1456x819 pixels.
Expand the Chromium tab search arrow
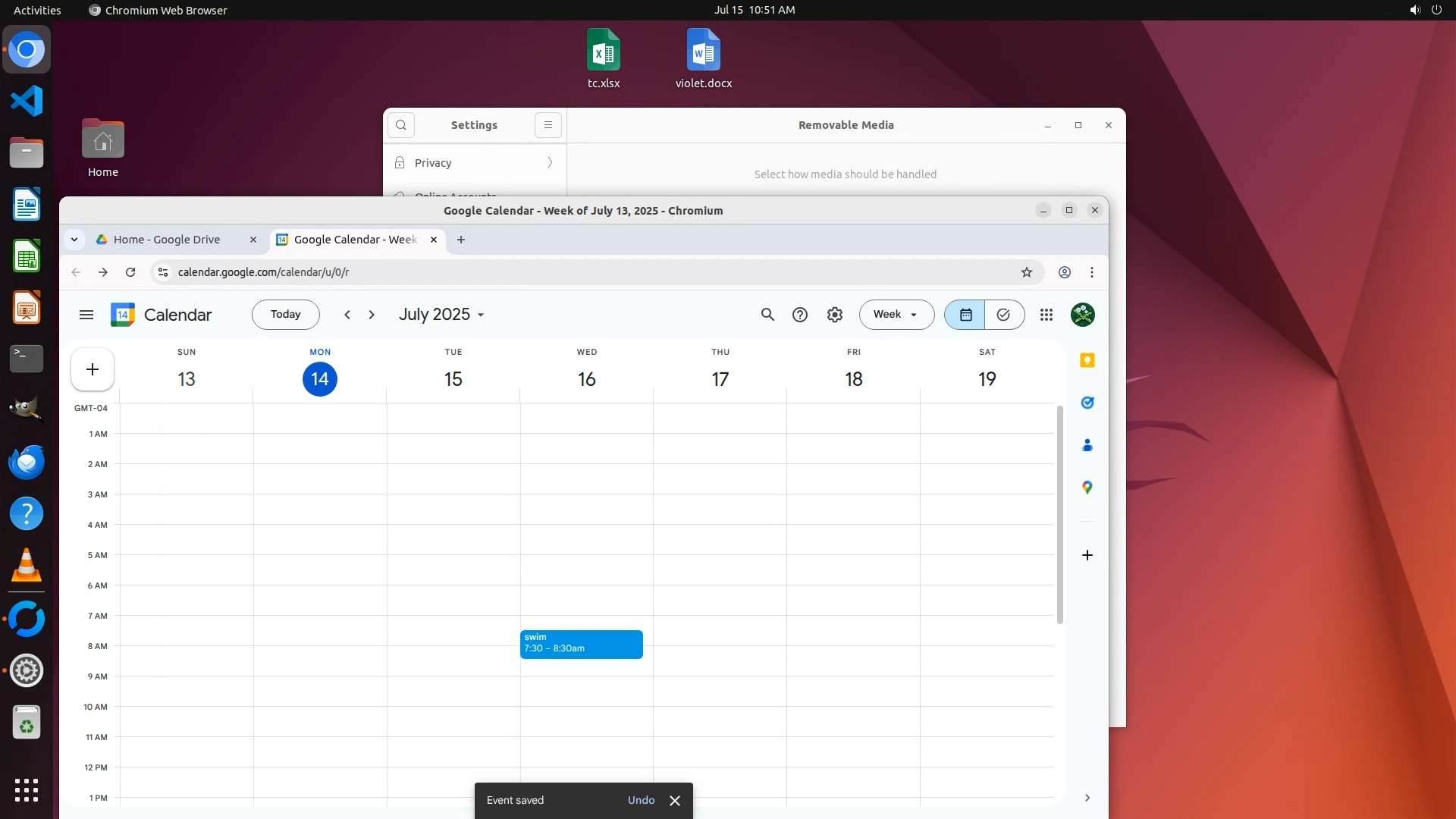coord(74,240)
